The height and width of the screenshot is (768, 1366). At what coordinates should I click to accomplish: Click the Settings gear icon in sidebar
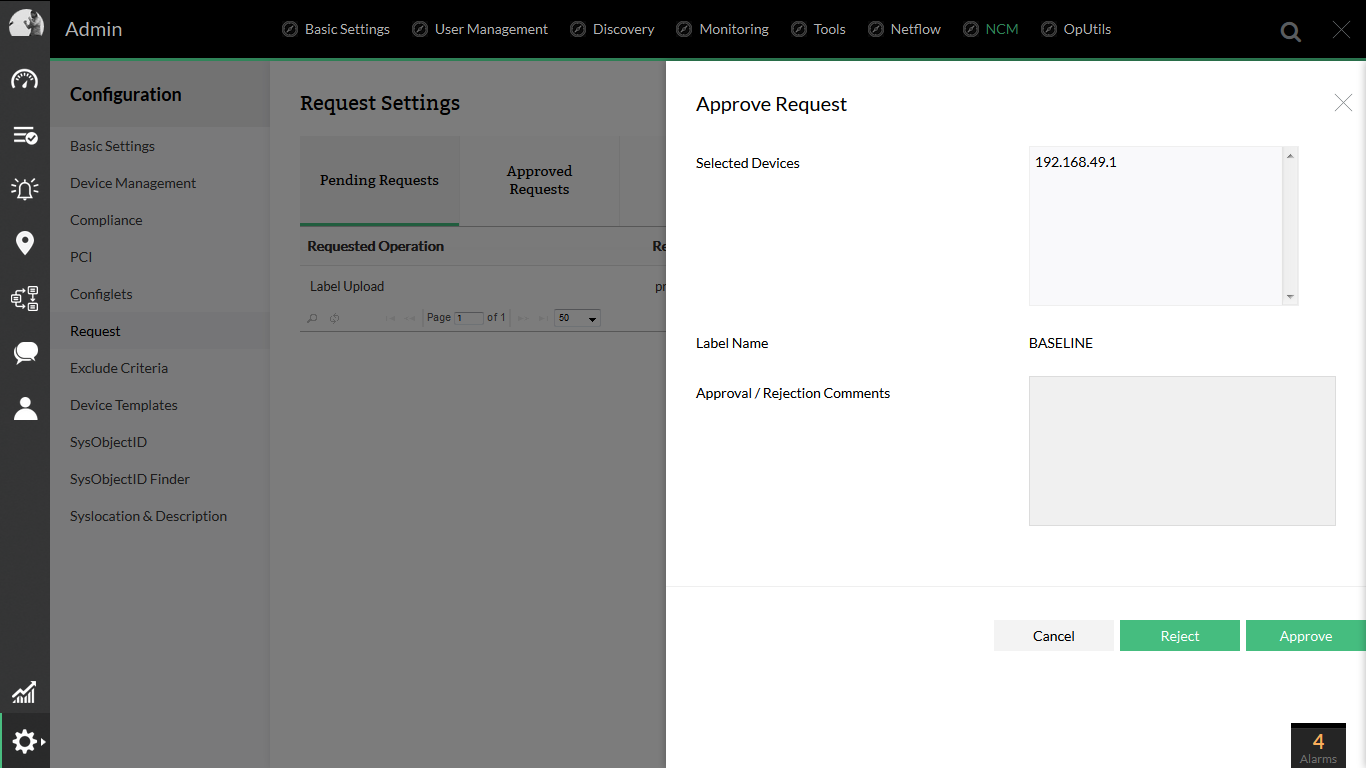[25, 742]
